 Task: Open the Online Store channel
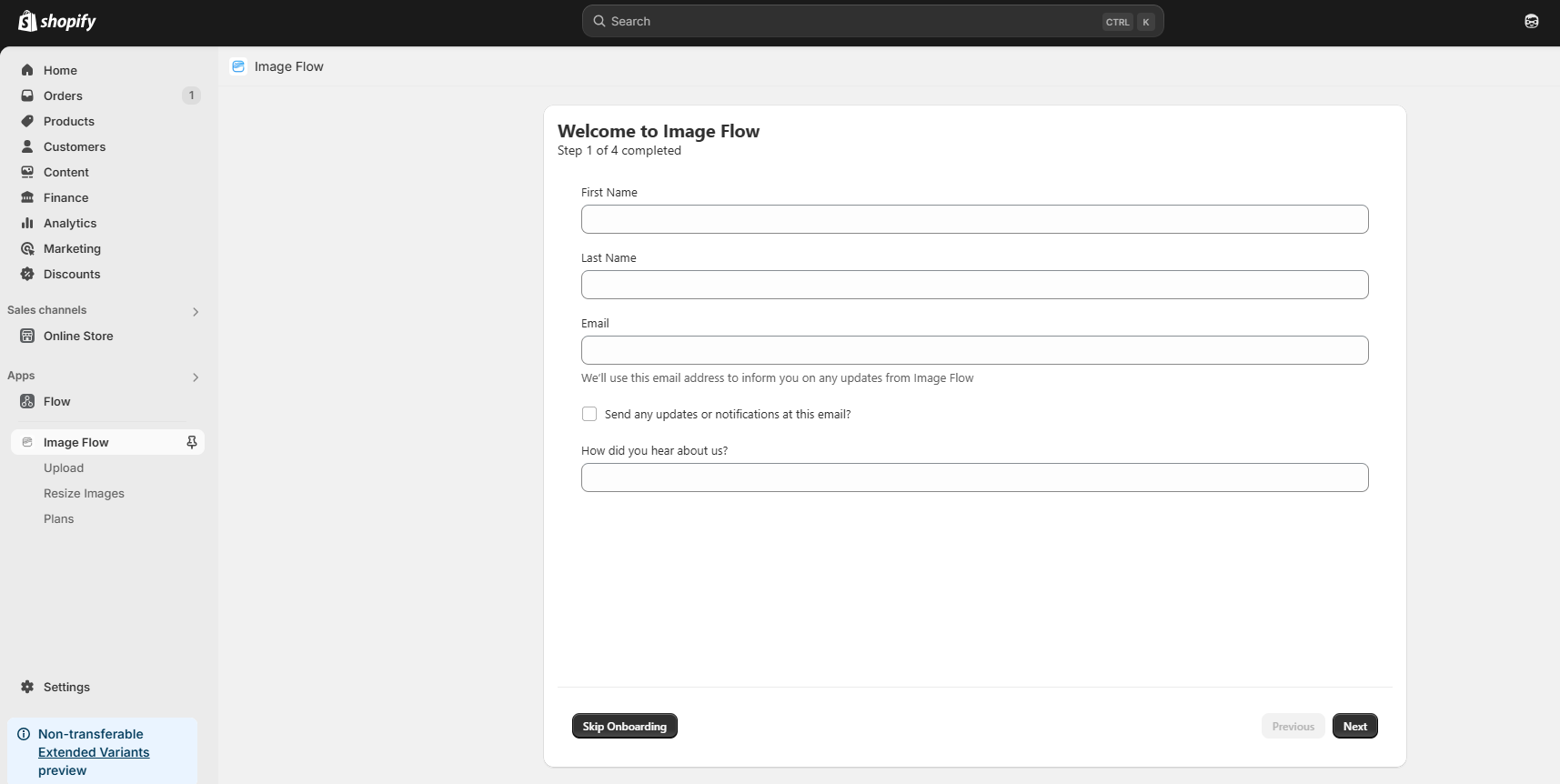109,336
